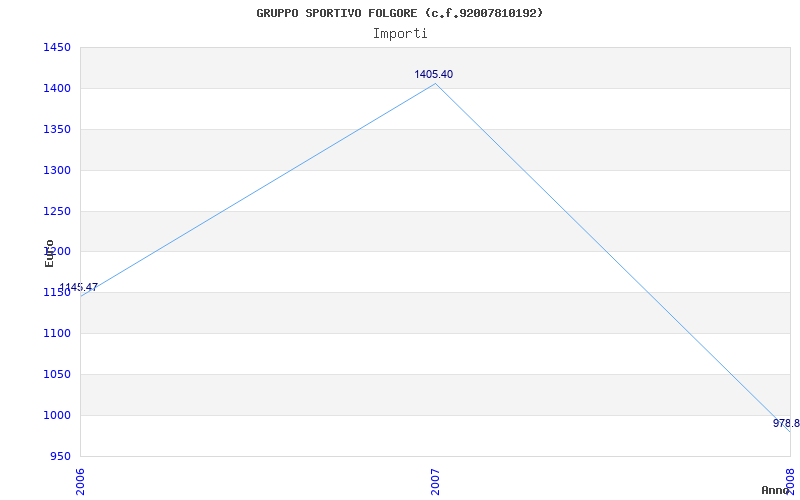The width and height of the screenshot is (800, 500).
Task: Click the 1400 y-axis value
Action: (x=56, y=89)
